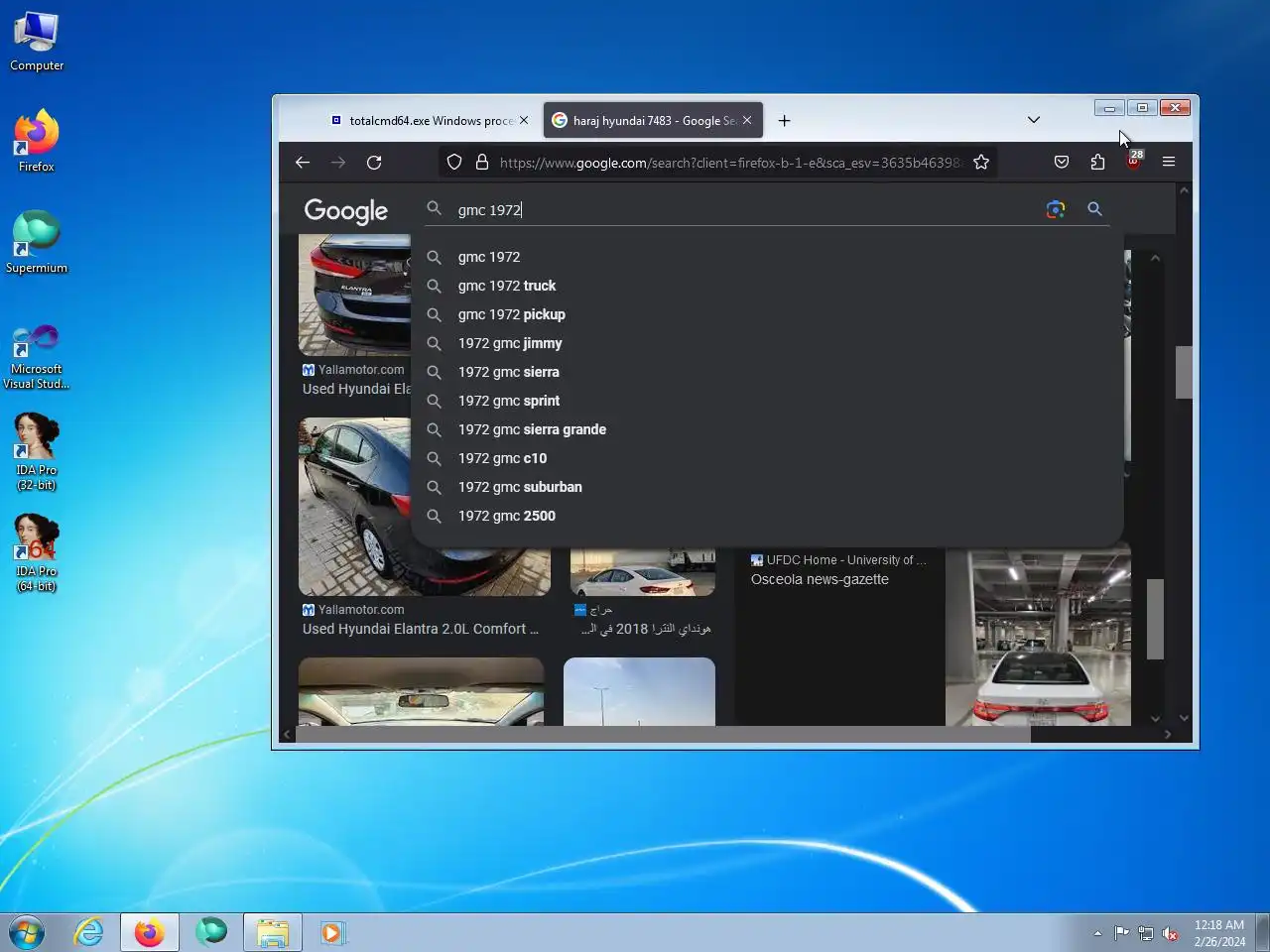Open a new tab with the plus button

(x=785, y=121)
